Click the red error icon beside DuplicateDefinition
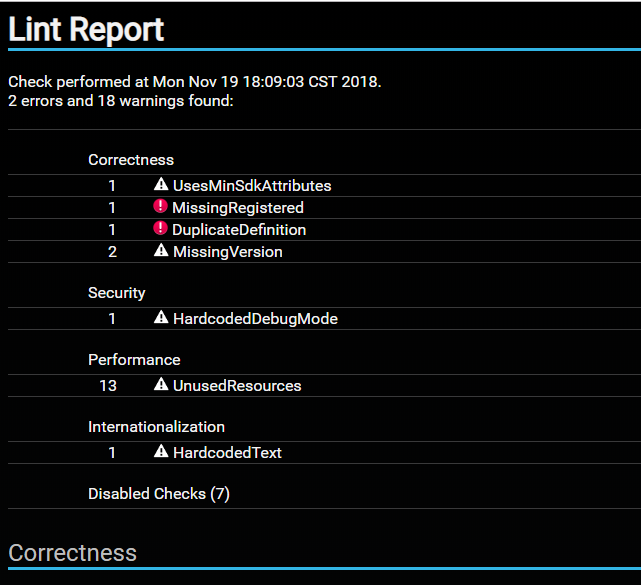641x585 pixels. [x=161, y=229]
